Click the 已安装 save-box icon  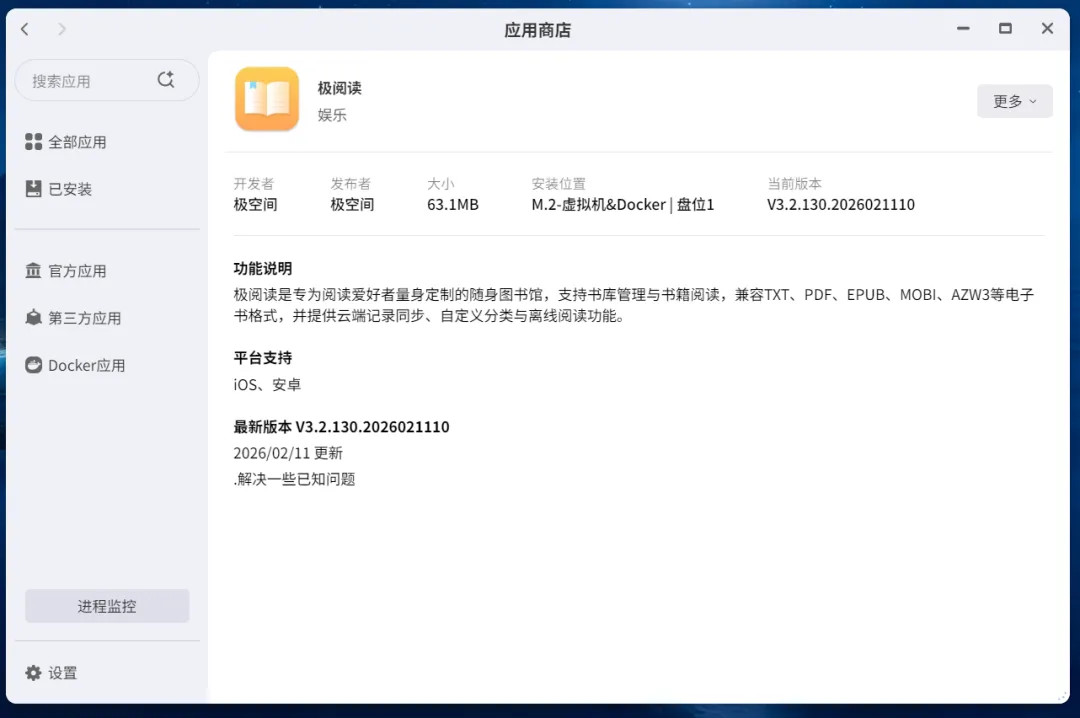pos(33,189)
